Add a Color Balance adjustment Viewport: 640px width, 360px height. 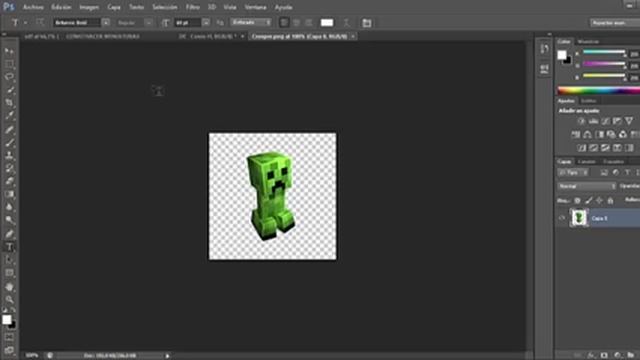(x=587, y=134)
